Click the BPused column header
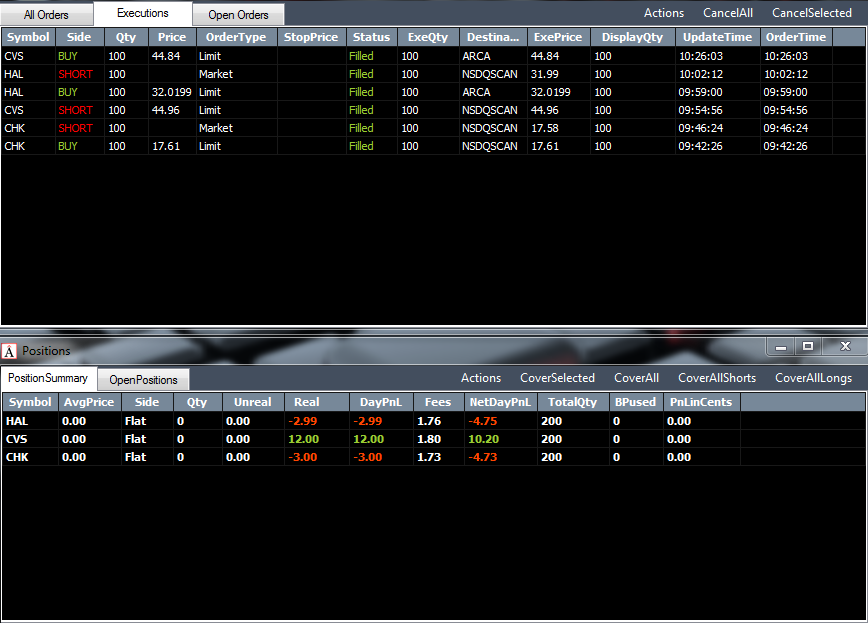The image size is (868, 623). pos(635,402)
